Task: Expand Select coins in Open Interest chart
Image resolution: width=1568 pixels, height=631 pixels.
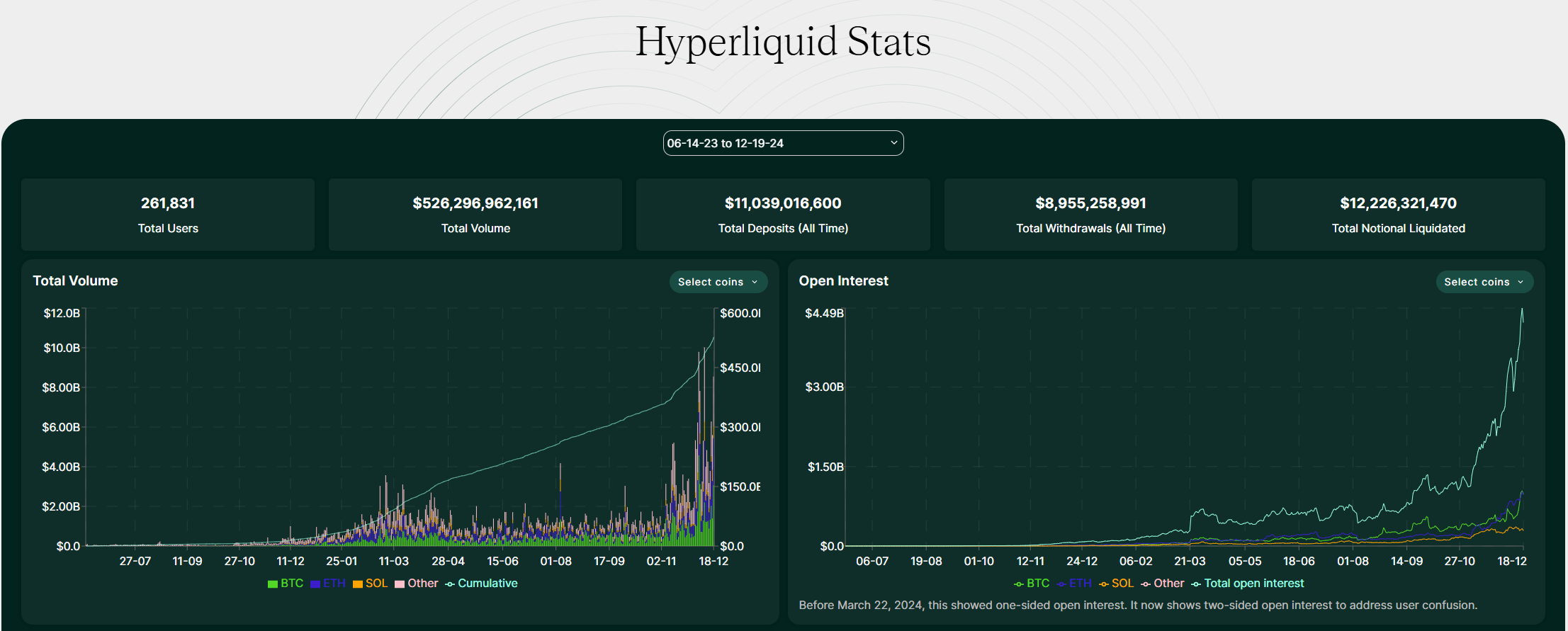Action: [x=1484, y=282]
